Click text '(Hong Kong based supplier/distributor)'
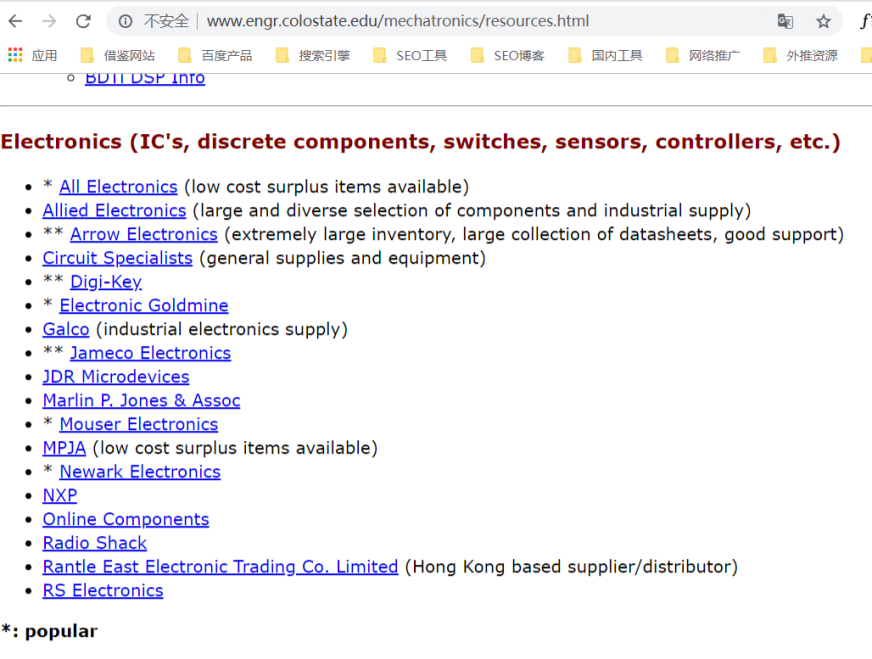The image size is (872, 659). 572,567
